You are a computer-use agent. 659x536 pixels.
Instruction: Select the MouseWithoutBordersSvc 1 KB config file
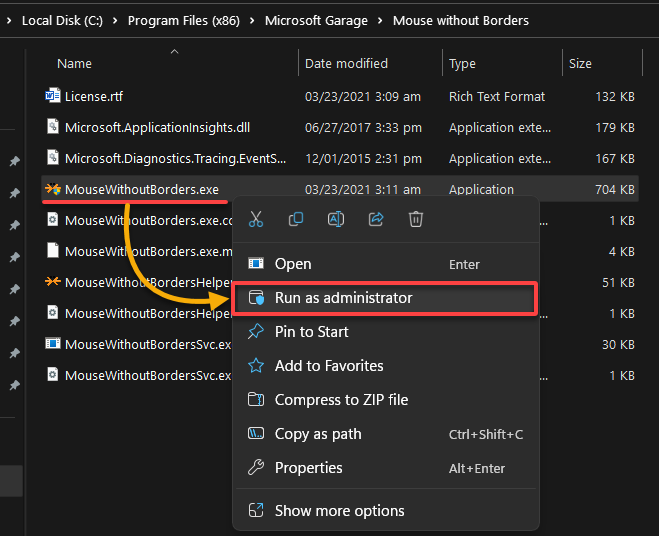tap(148, 375)
